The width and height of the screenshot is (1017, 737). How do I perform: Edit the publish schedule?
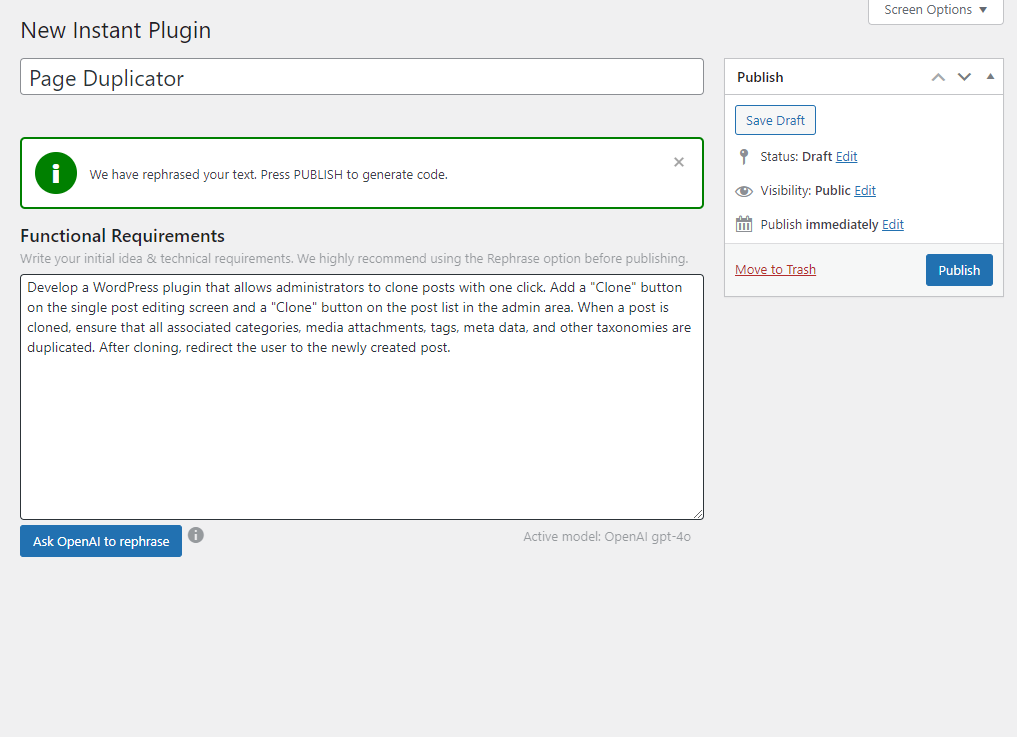(x=892, y=224)
